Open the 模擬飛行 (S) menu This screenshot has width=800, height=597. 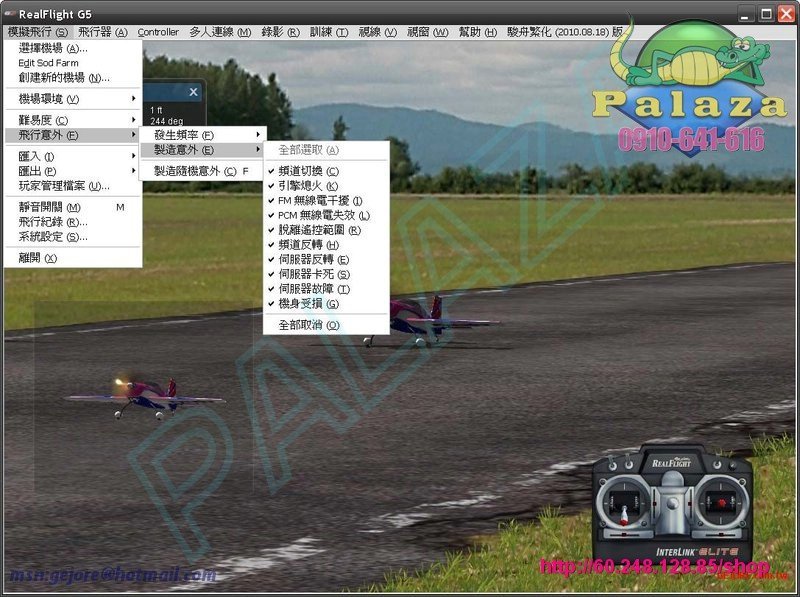pos(38,32)
